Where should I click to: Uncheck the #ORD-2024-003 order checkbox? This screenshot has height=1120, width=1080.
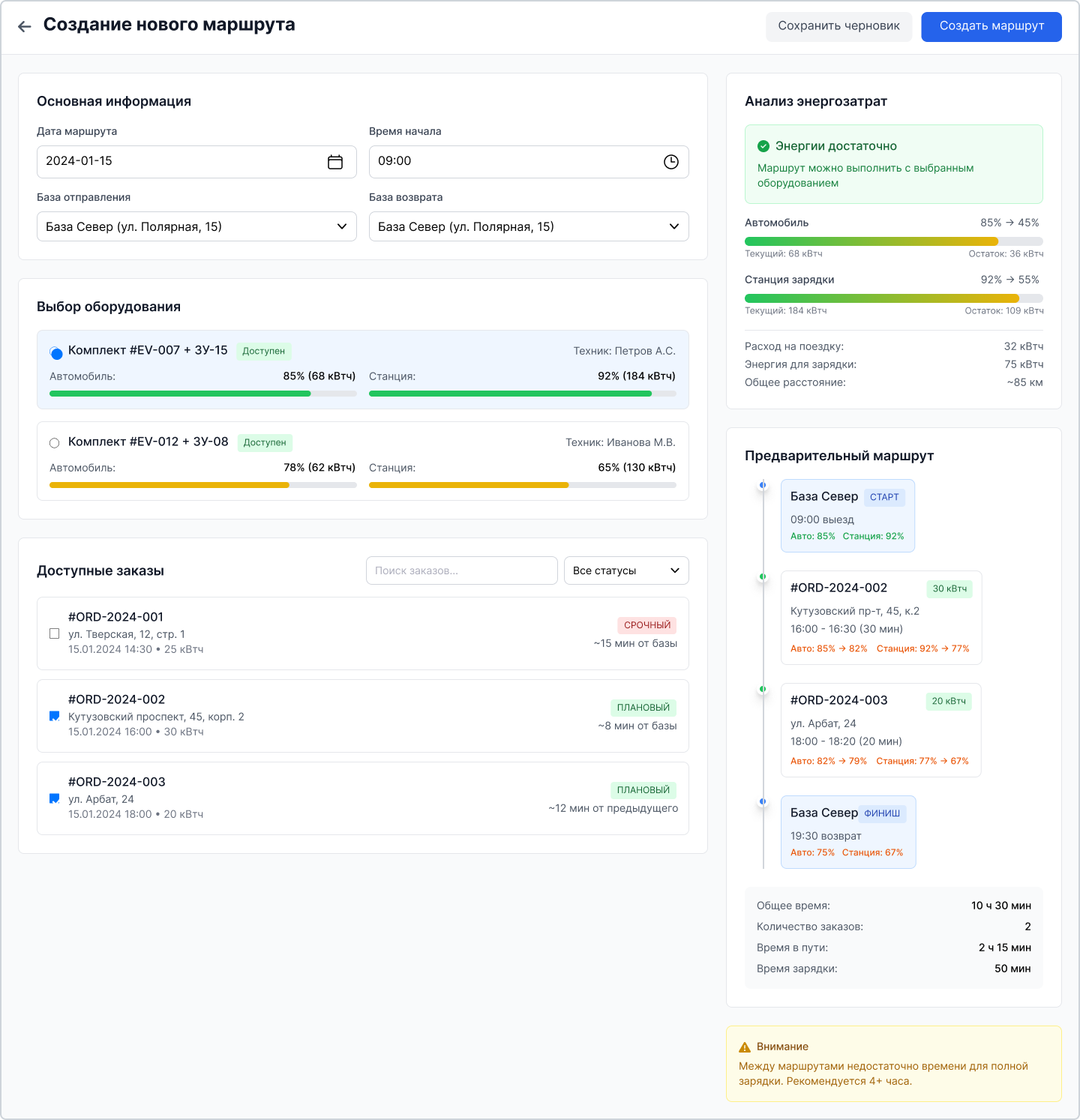[x=55, y=798]
